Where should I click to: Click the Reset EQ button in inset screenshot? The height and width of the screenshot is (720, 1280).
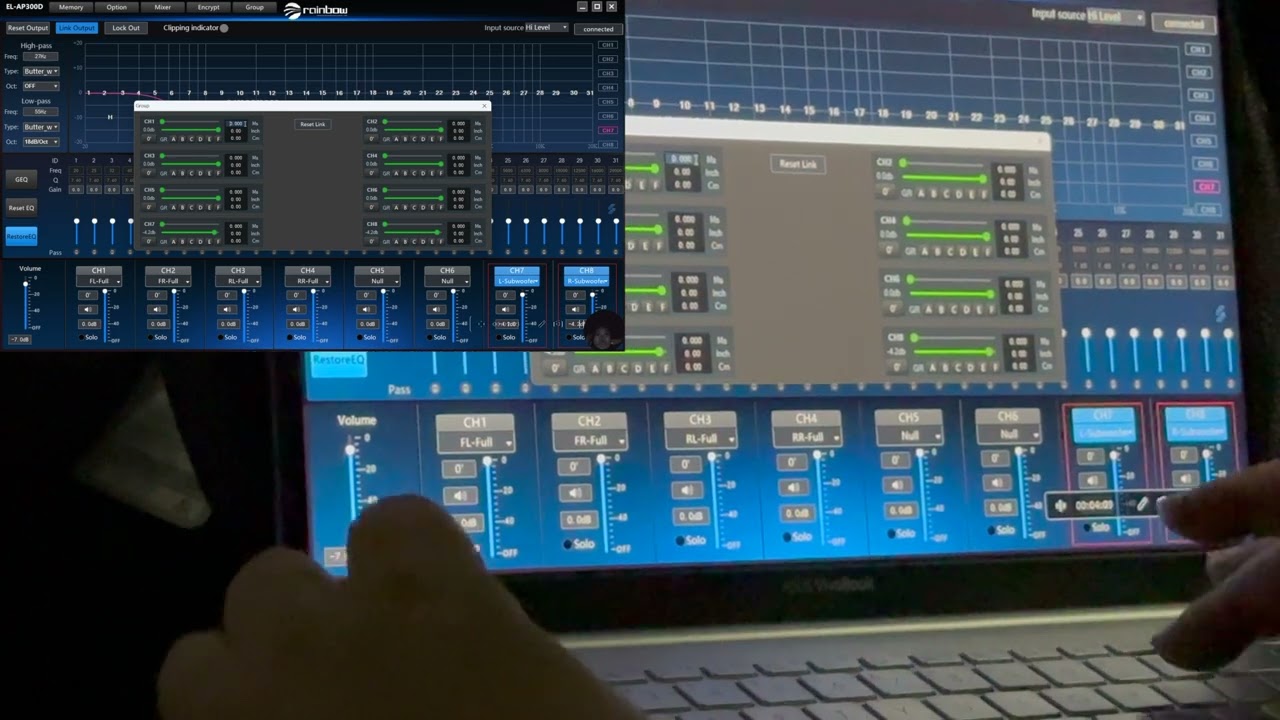coord(21,208)
